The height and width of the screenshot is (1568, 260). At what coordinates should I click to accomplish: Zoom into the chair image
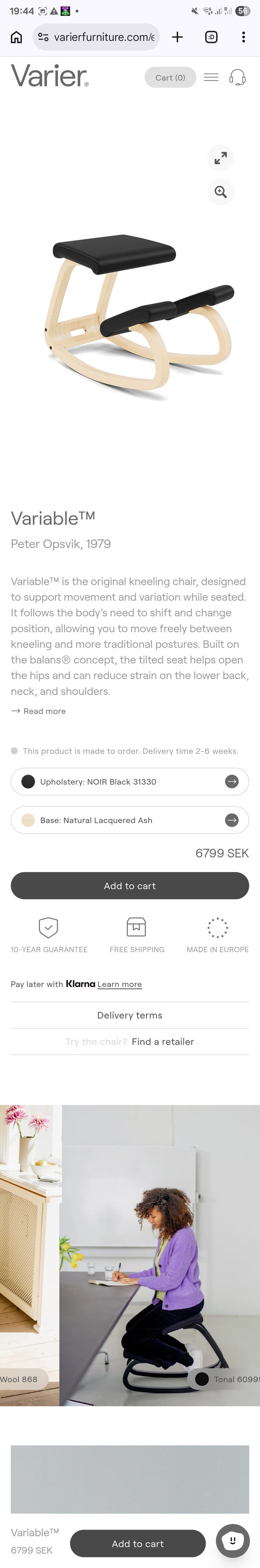pos(220,192)
